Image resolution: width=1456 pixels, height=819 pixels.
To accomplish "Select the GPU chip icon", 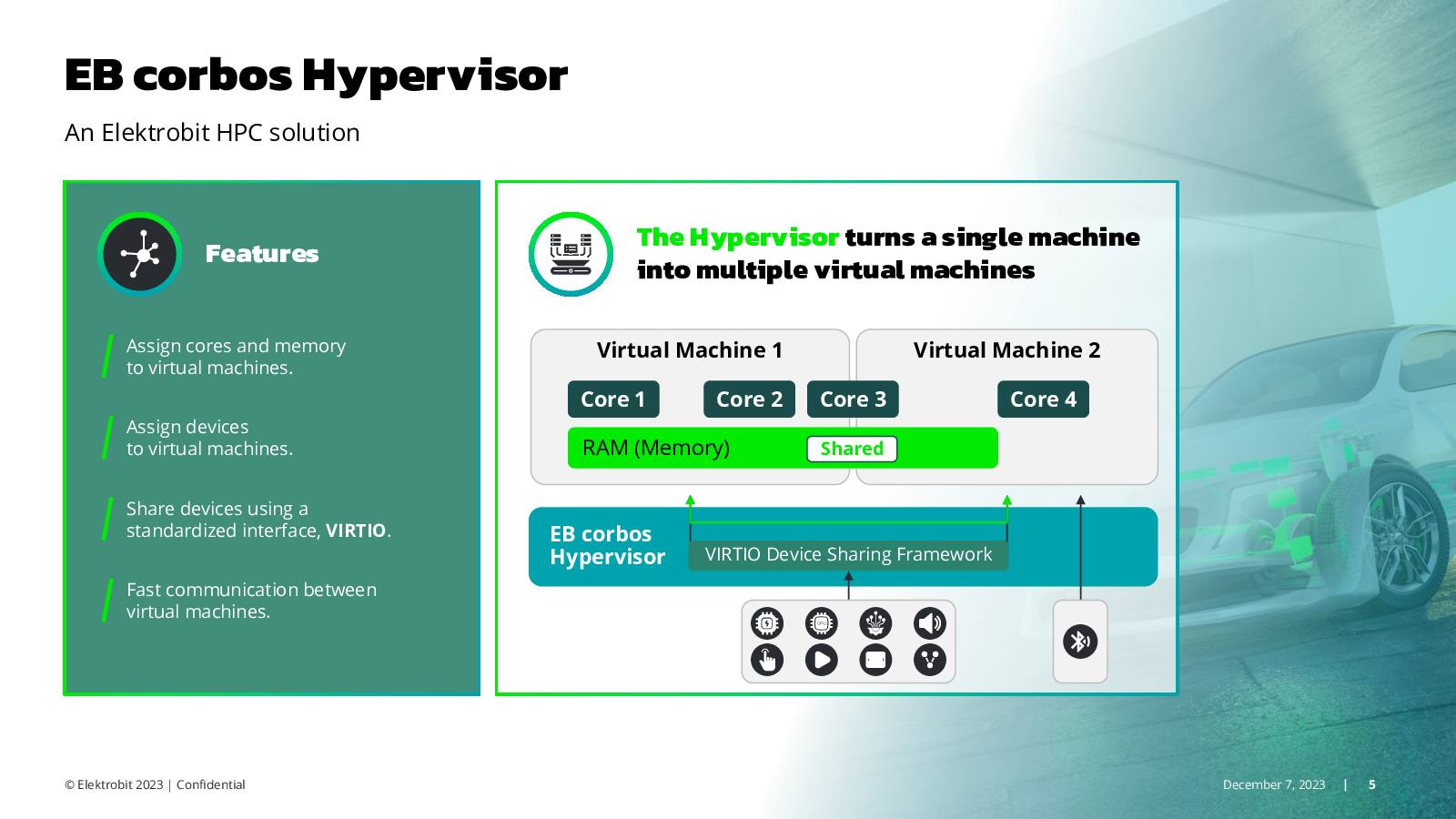I will 821,623.
